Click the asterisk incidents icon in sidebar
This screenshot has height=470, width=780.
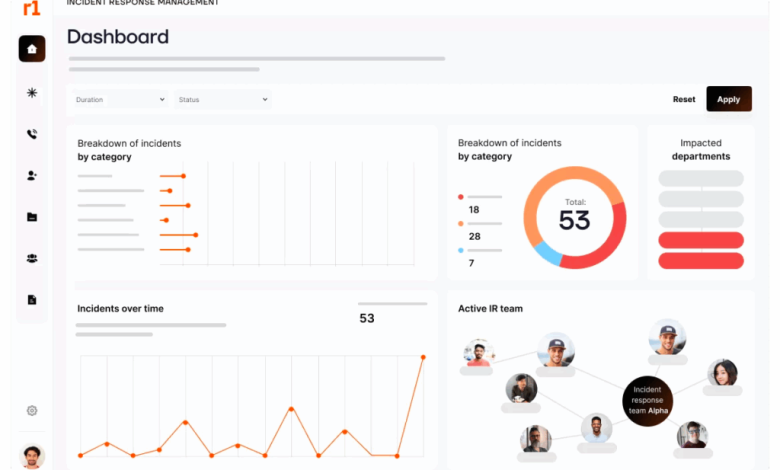32,93
